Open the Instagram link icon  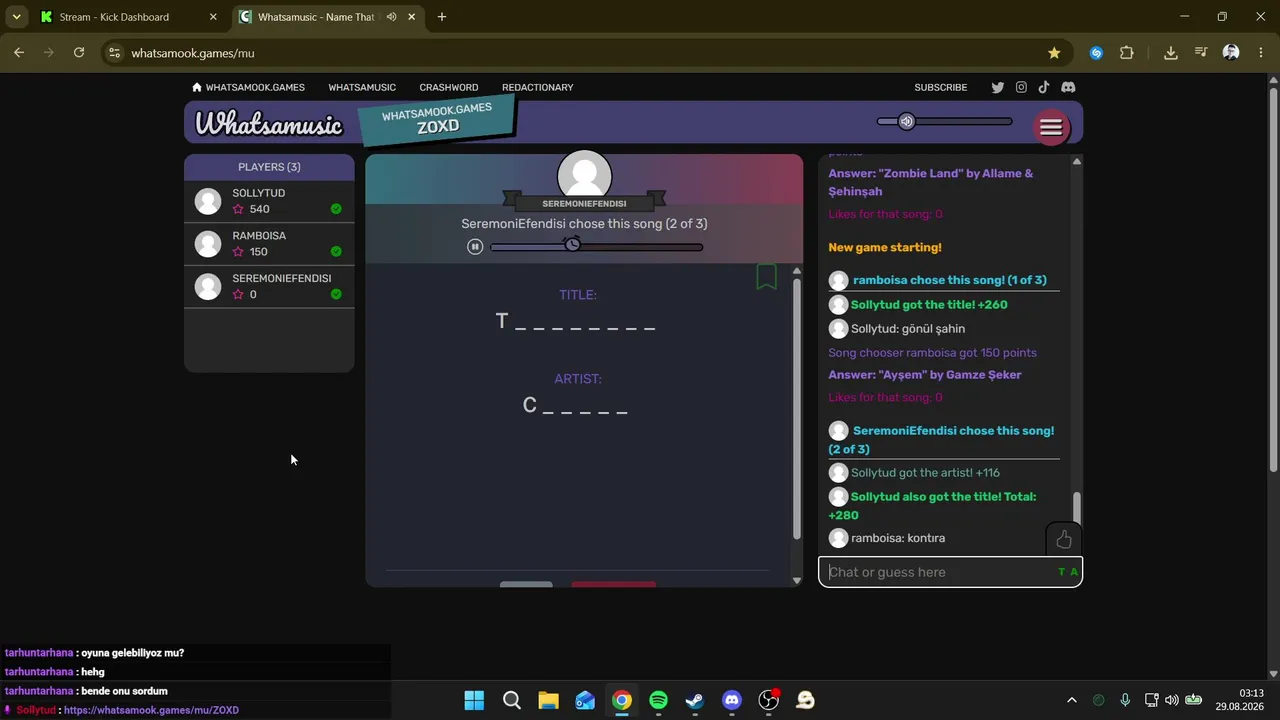[x=1021, y=87]
